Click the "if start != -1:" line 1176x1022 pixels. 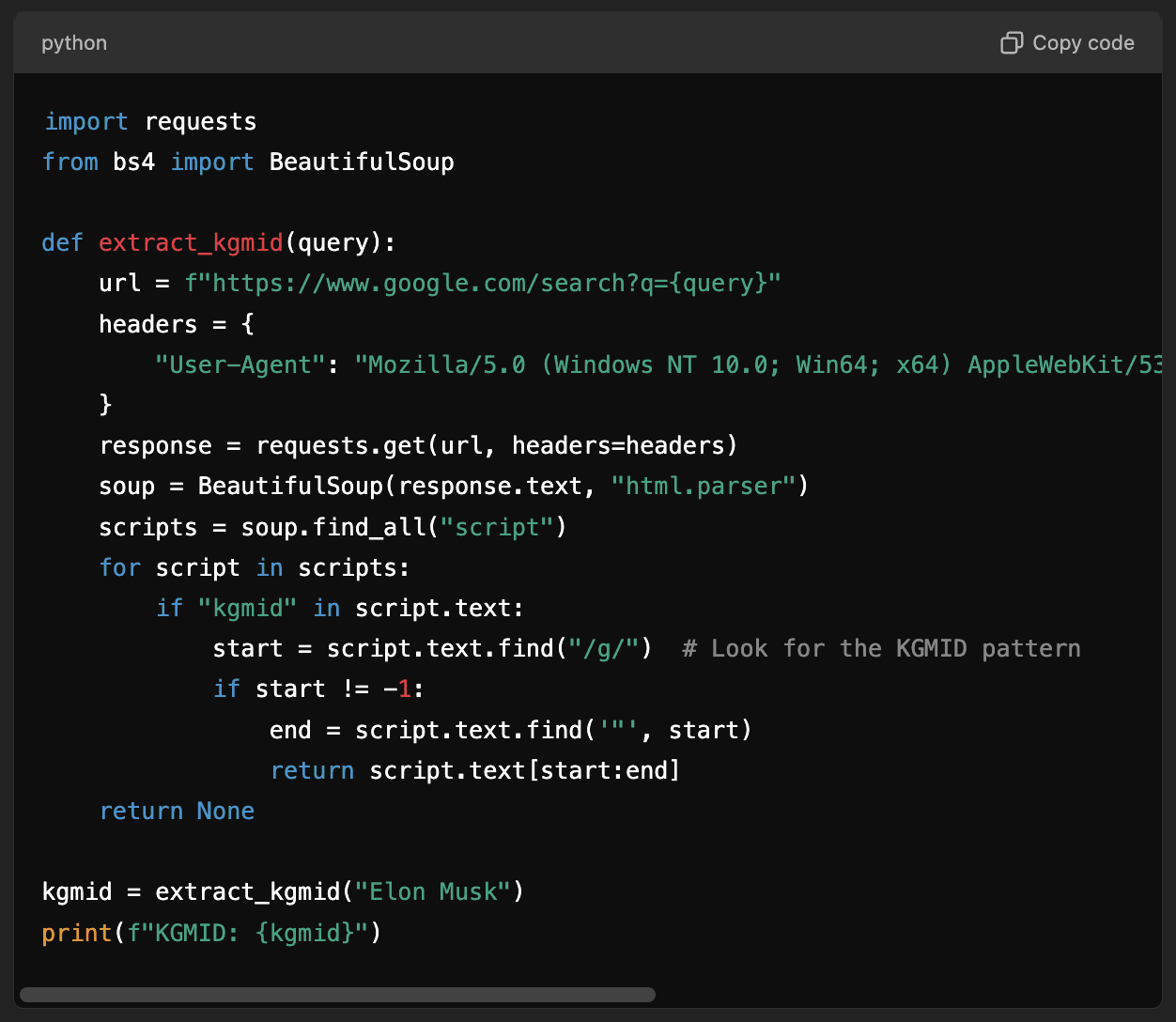pos(318,689)
